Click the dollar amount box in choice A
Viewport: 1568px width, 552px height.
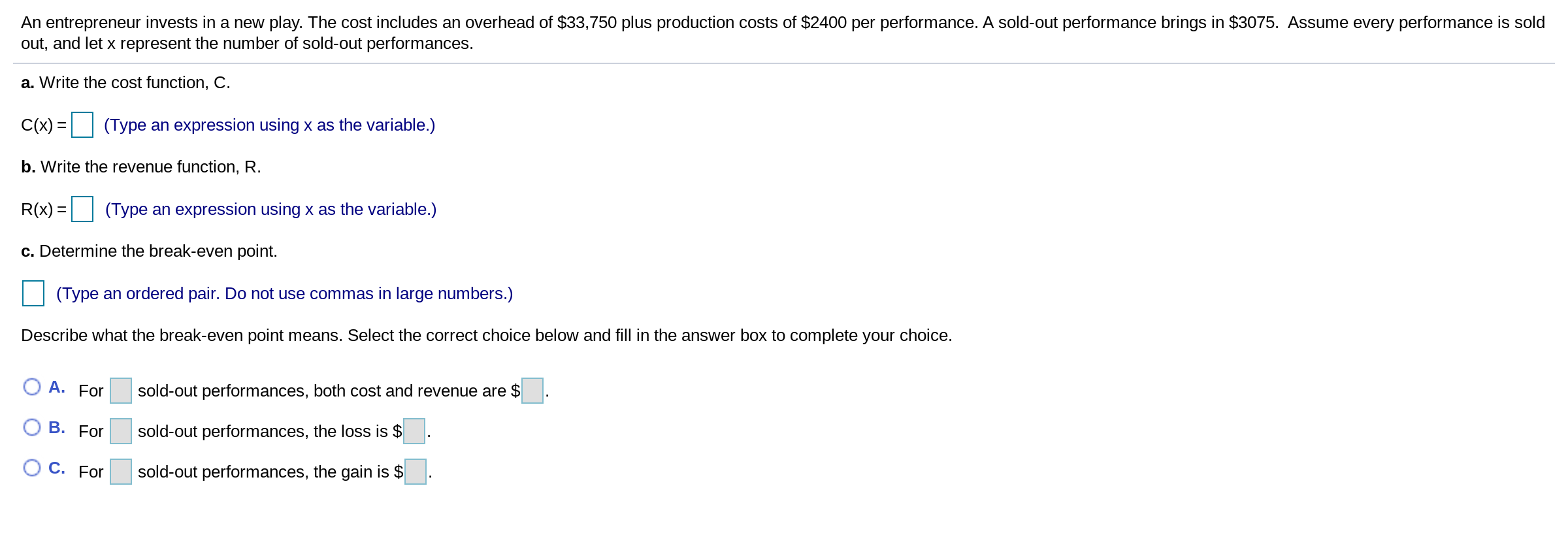tap(532, 391)
